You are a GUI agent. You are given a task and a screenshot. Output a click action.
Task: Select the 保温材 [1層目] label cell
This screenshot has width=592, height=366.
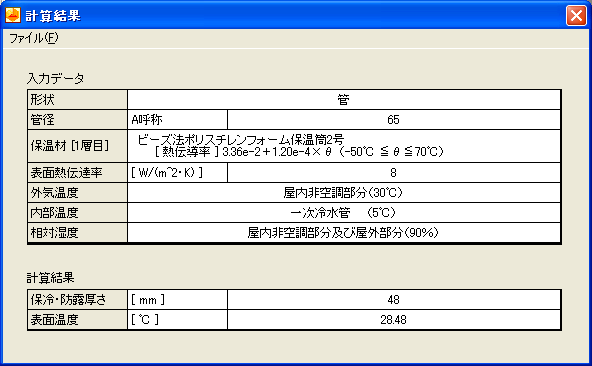pos(77,146)
